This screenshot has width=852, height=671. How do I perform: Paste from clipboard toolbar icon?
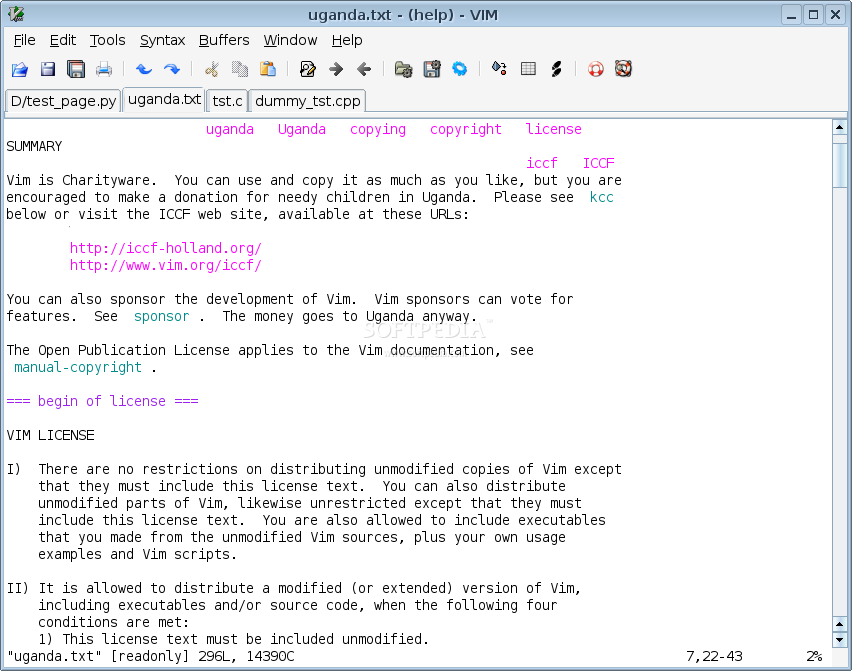pyautogui.click(x=268, y=69)
